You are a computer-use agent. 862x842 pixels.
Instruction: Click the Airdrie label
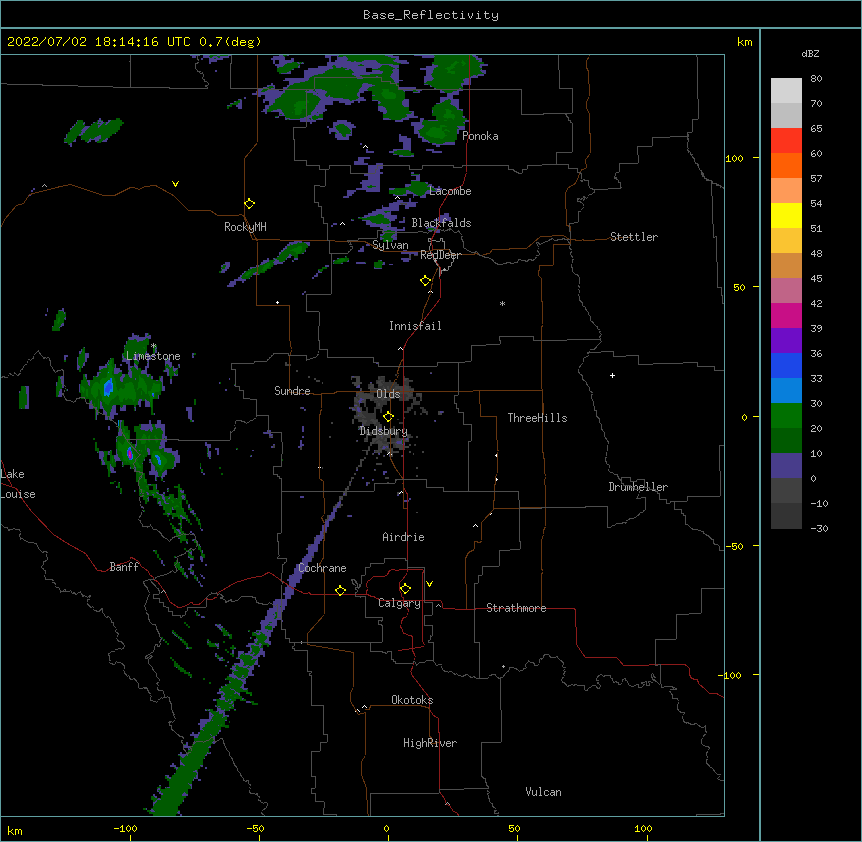(x=403, y=537)
